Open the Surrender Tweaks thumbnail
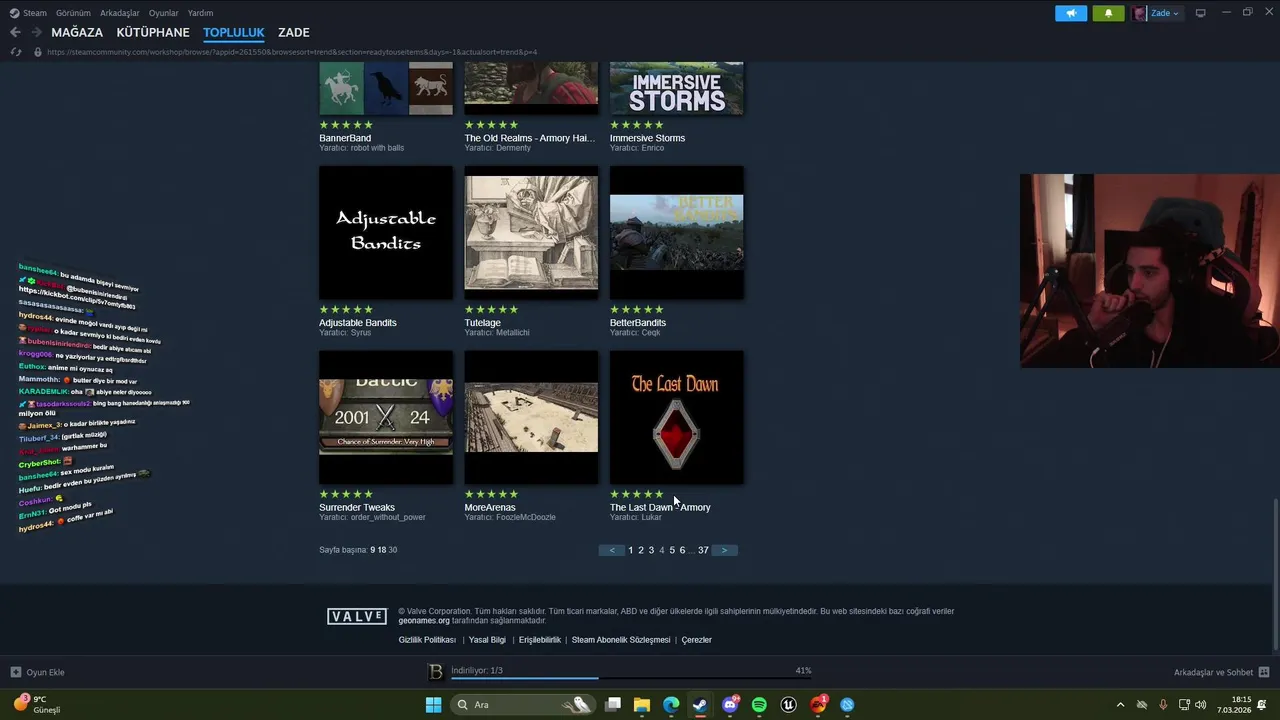1280x720 pixels. click(386, 417)
